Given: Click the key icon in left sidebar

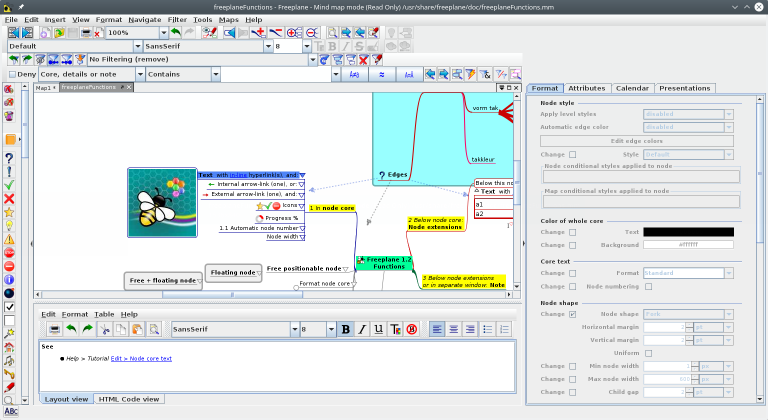Looking at the screenshot, I should 9,374.
